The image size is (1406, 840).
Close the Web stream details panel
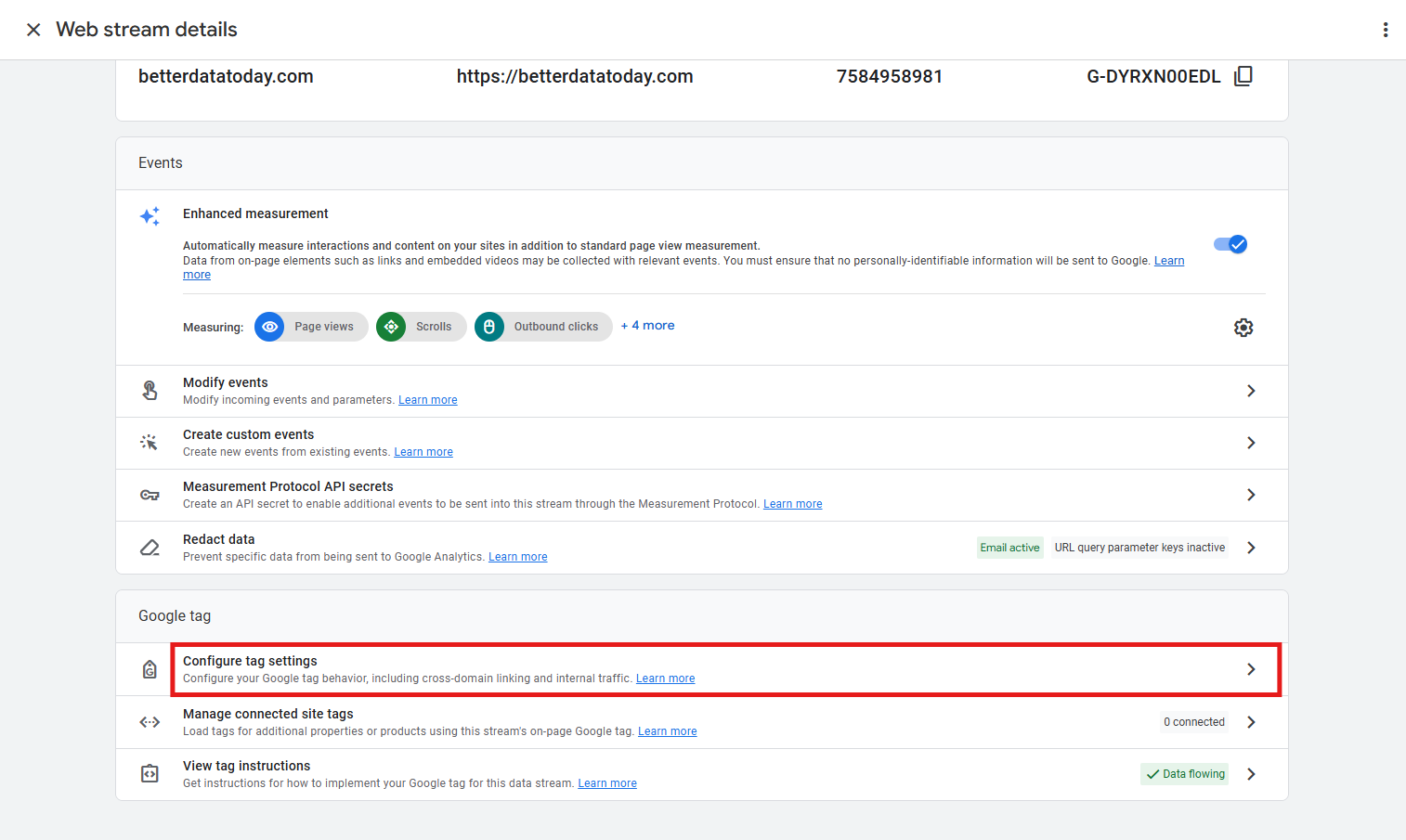tap(33, 30)
